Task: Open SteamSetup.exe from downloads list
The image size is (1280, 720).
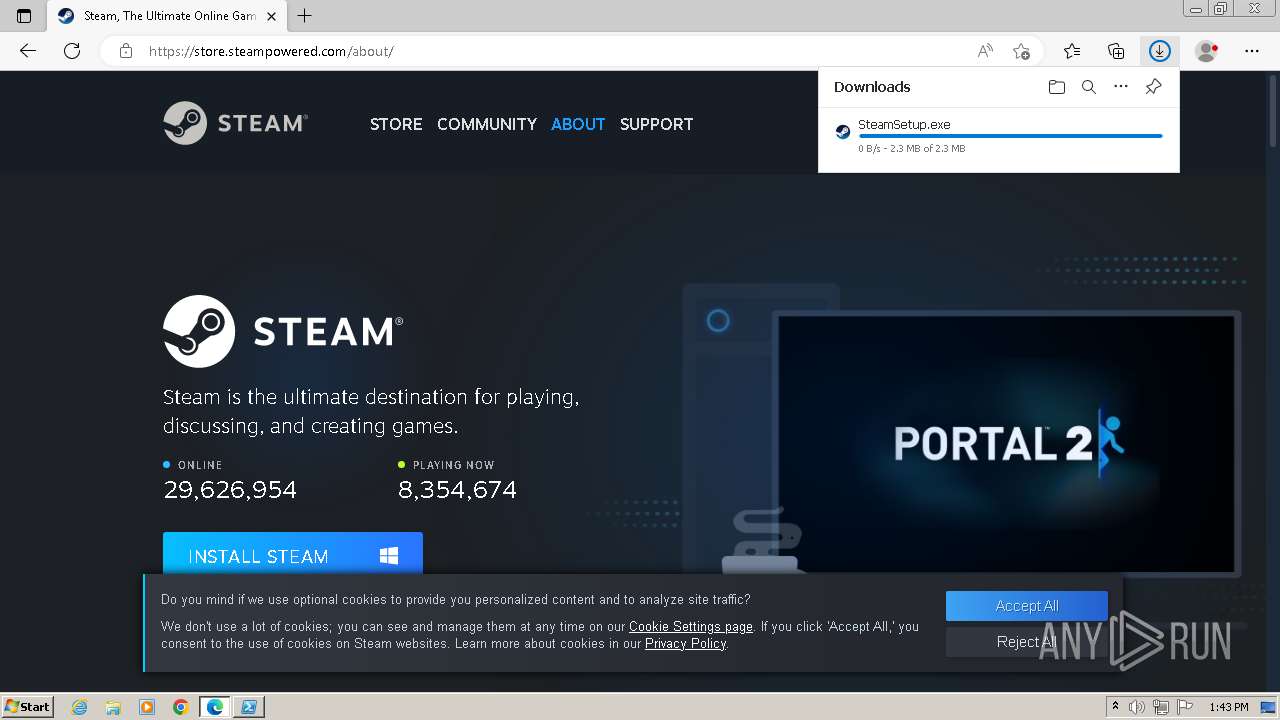Action: tap(904, 125)
